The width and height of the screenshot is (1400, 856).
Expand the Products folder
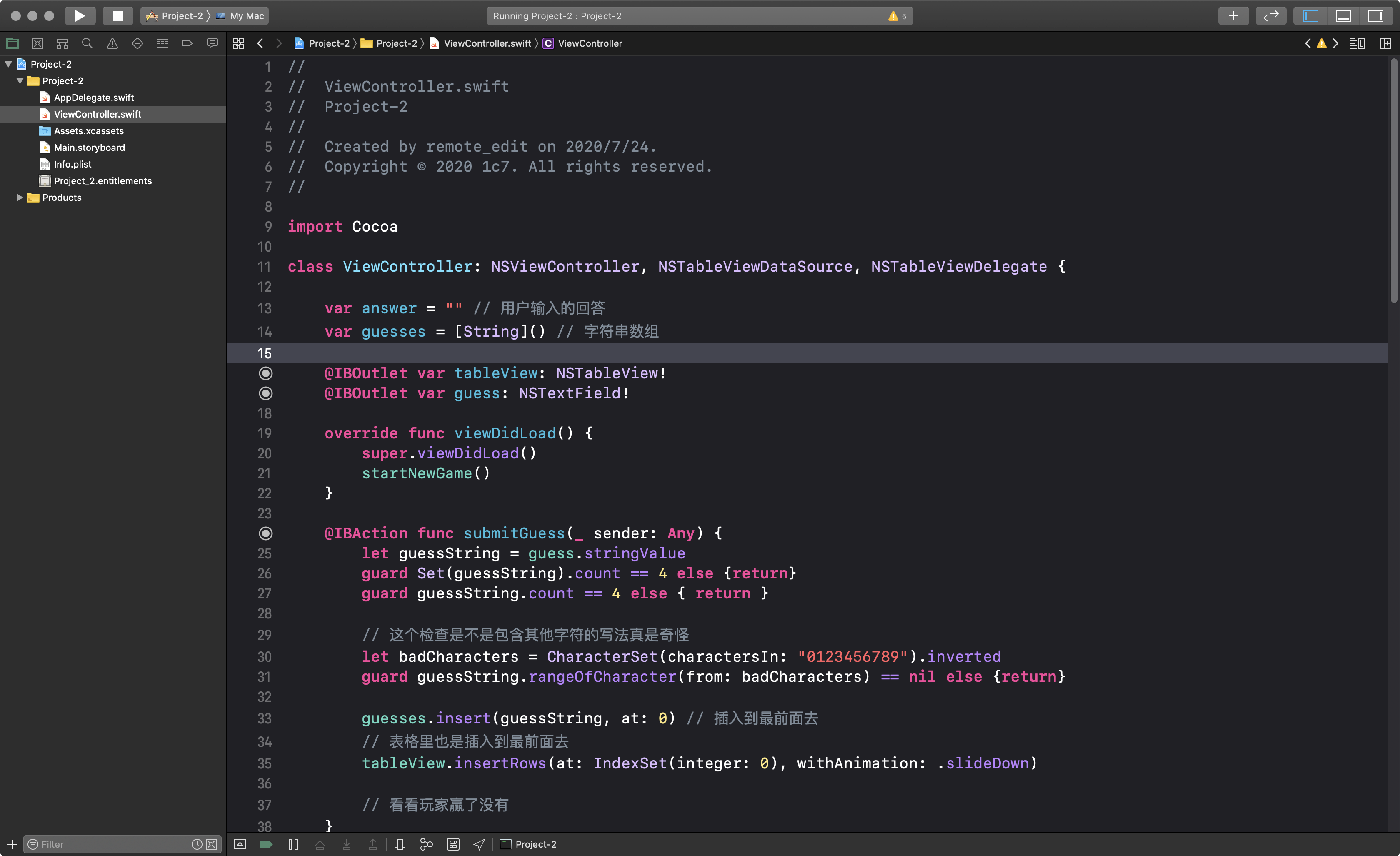[20, 197]
